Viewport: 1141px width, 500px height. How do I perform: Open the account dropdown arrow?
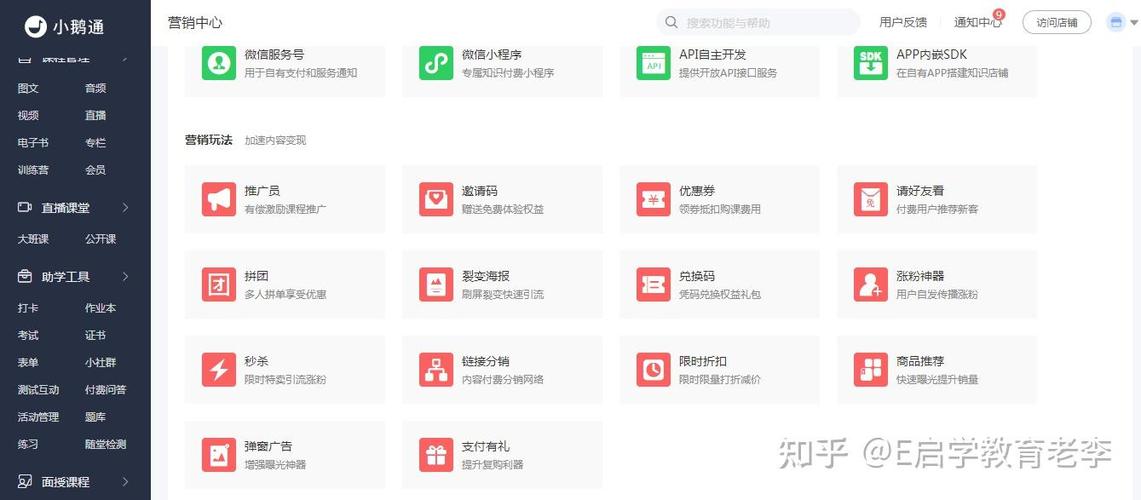tap(1133, 23)
